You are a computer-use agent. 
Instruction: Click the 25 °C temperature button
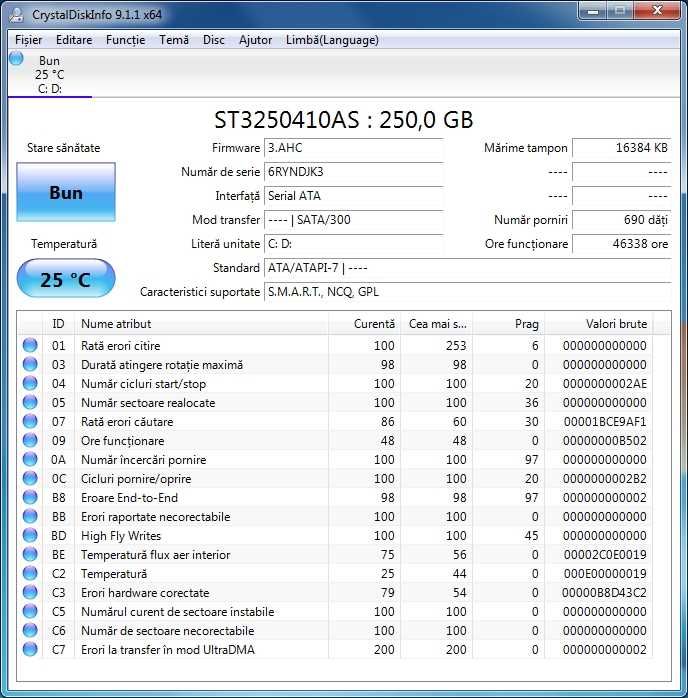[66, 279]
